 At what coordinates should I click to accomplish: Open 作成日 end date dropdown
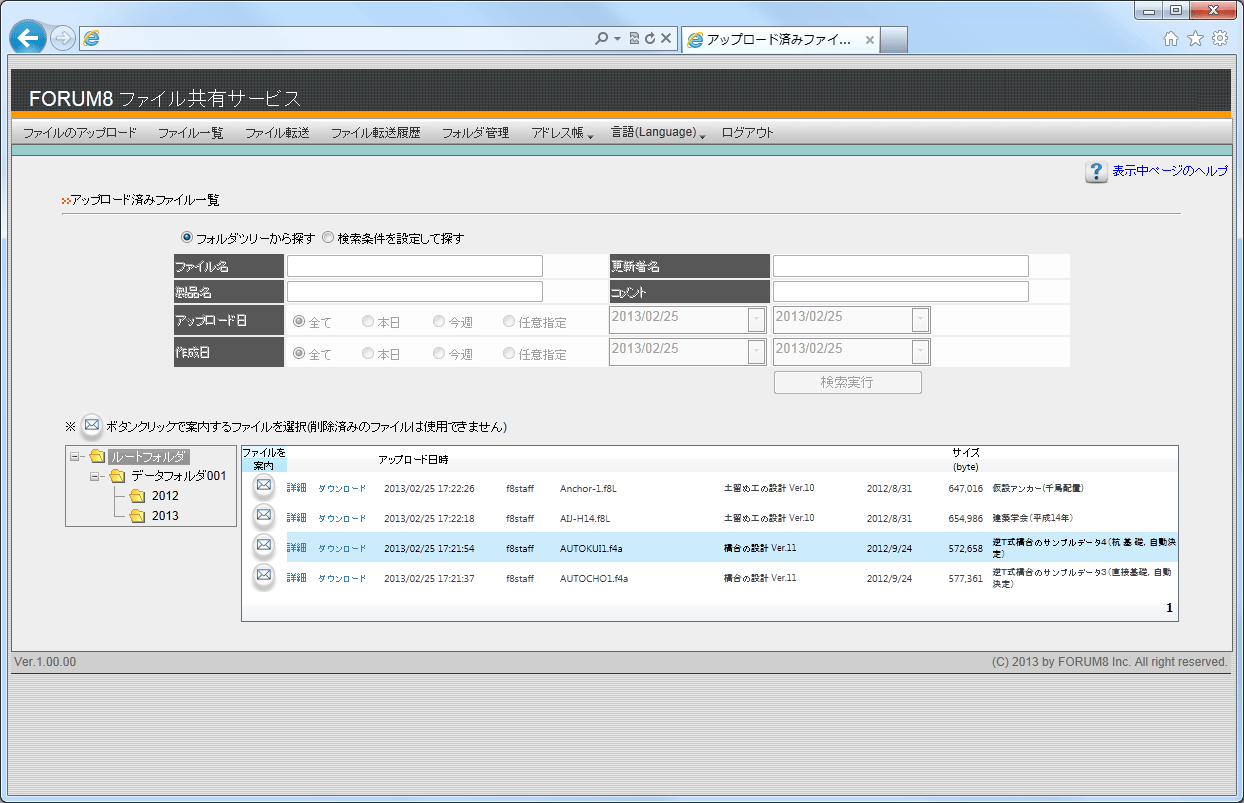coord(920,352)
